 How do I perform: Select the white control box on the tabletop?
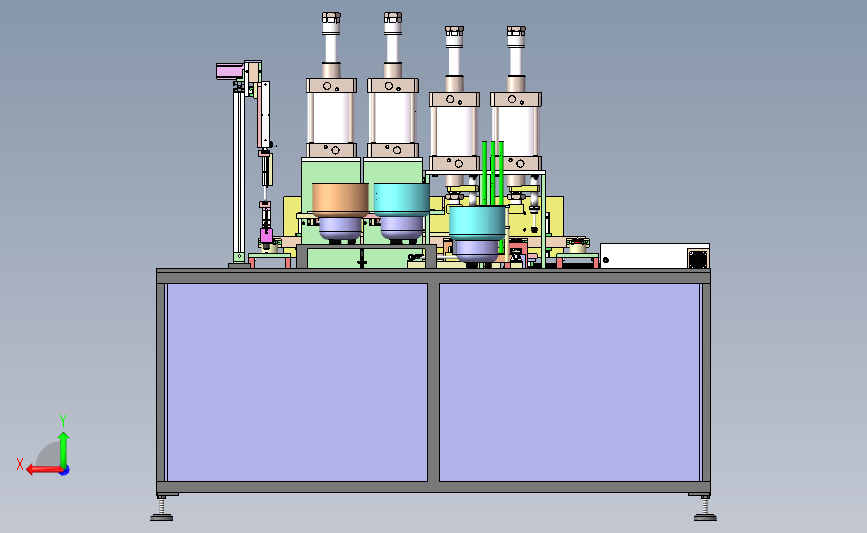tap(655, 256)
